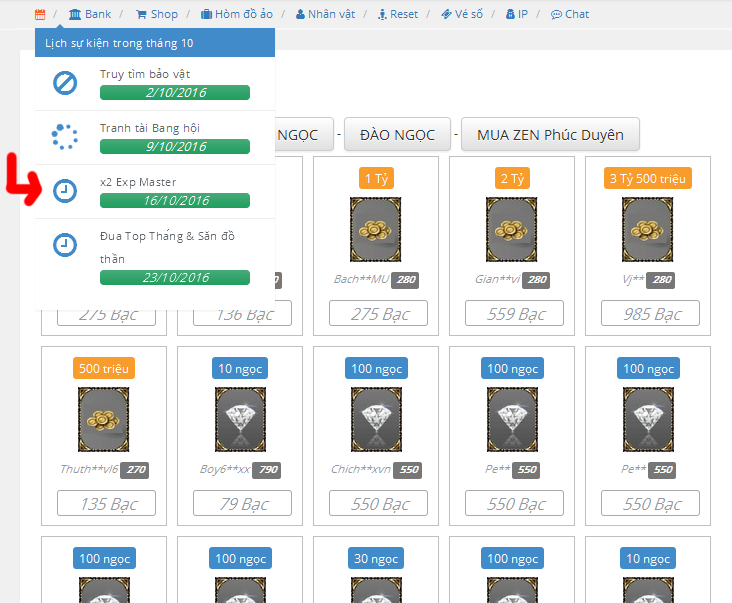Click the orange calendar icon in navigation
The width and height of the screenshot is (732, 603).
(40, 14)
